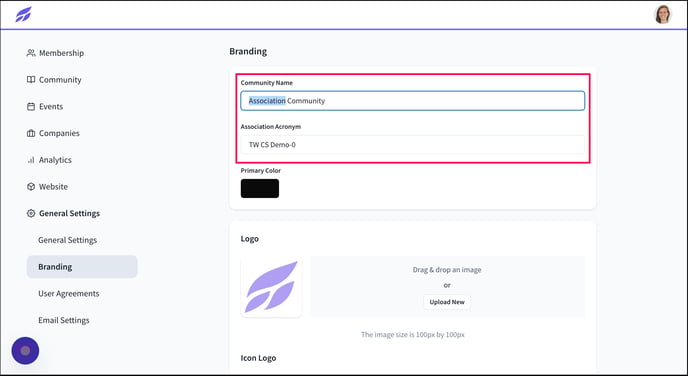Click the leaf logo in the header
The width and height of the screenshot is (688, 376).
(x=24, y=14)
